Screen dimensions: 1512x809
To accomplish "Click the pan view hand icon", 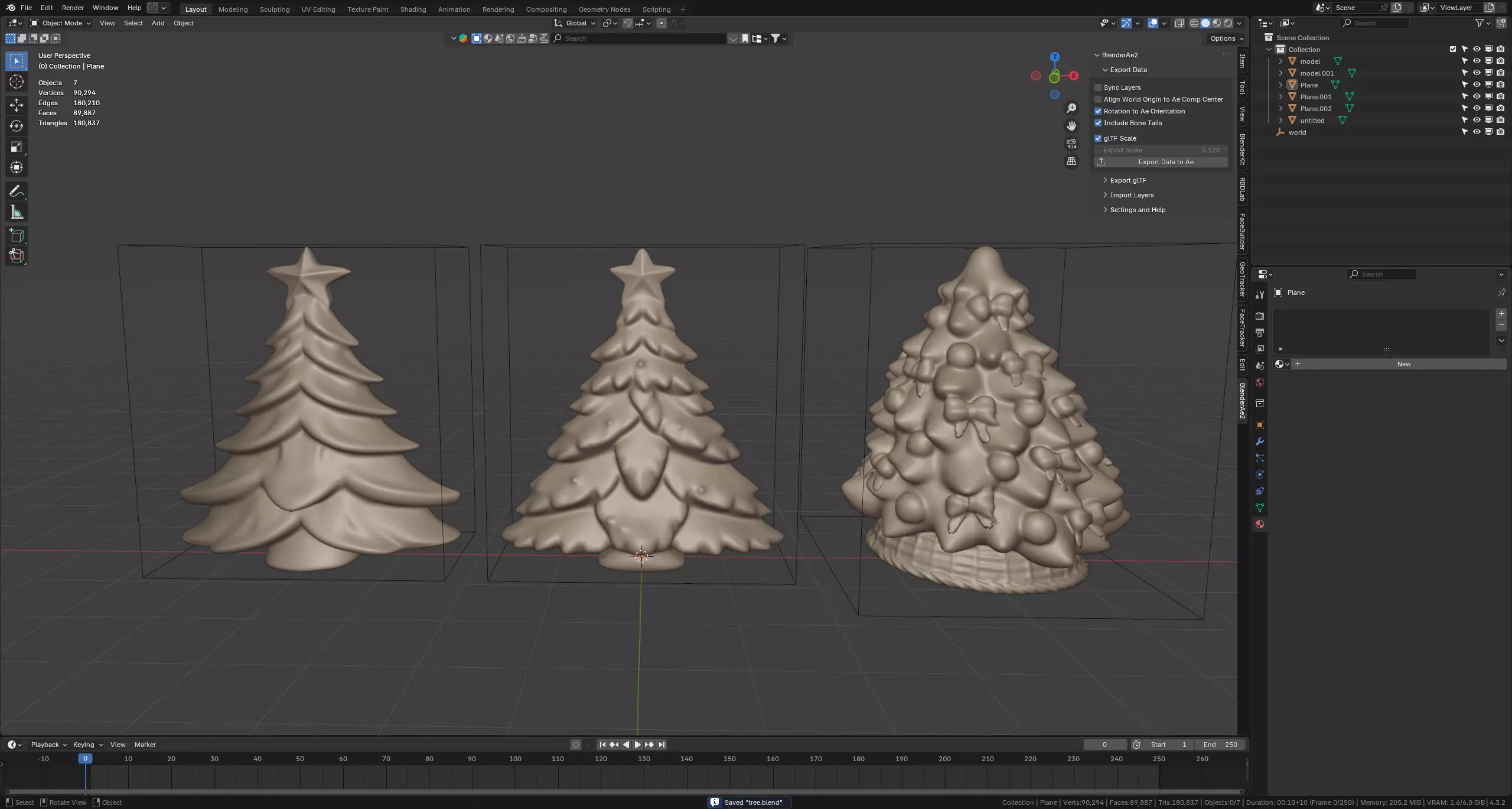I will pos(1071,126).
